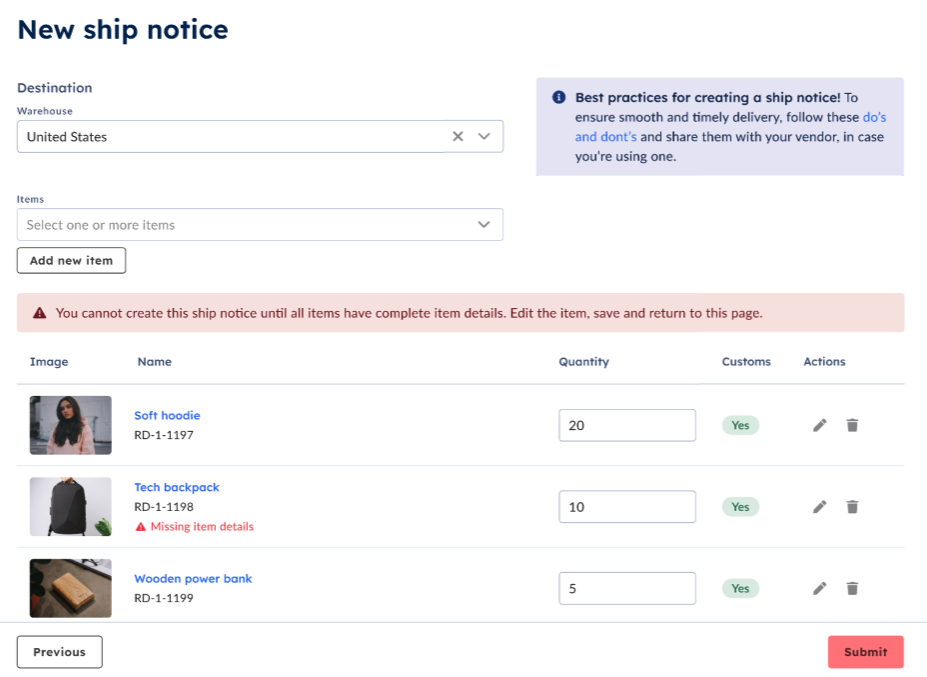Edit the Tech backpack item
The image size is (927, 677).
pyautogui.click(x=819, y=507)
